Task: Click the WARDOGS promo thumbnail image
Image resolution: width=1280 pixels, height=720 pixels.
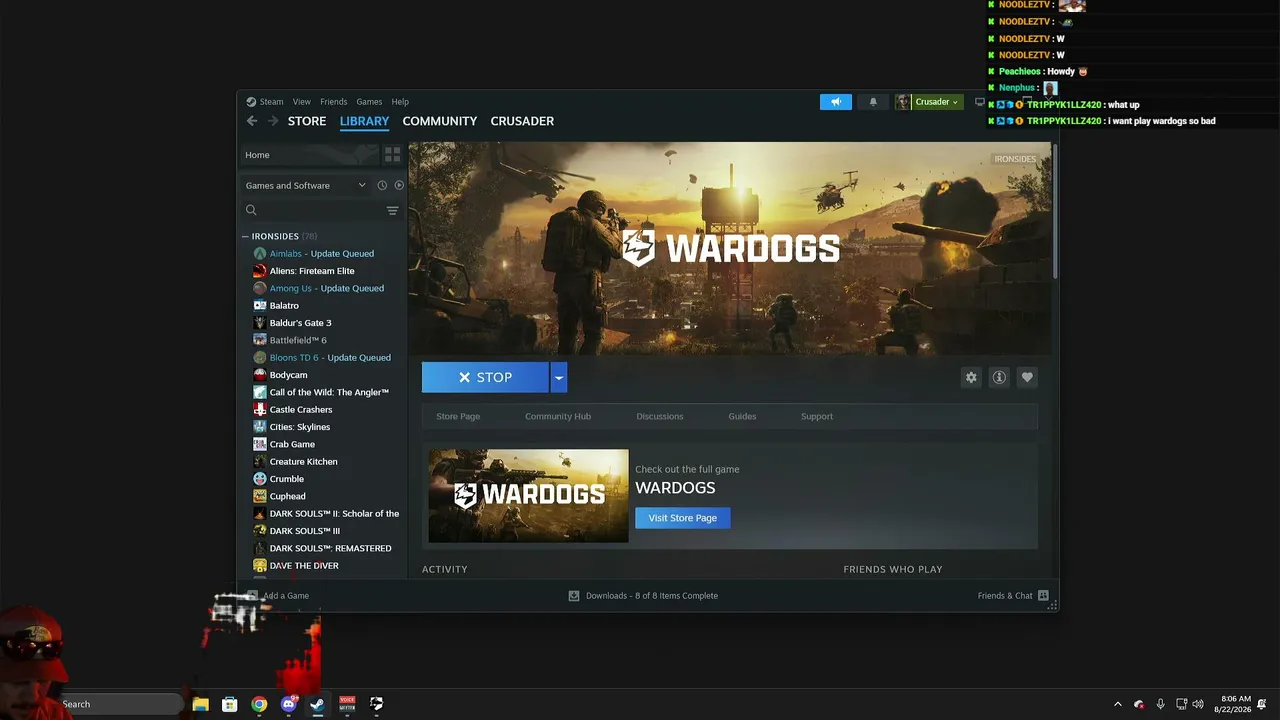Action: click(528, 496)
